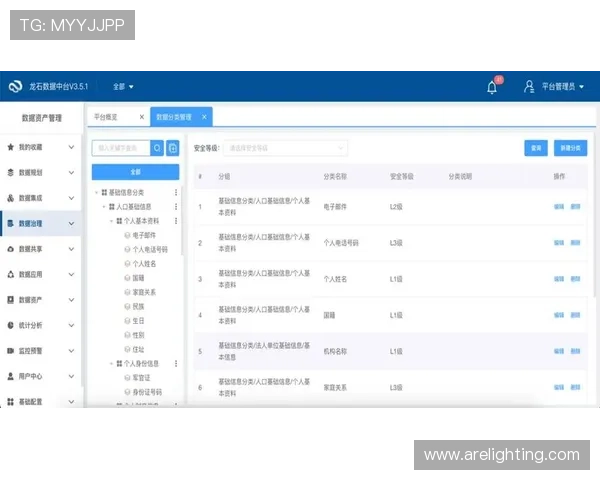
Task: Select 性别 in the category tree
Action: [x=138, y=335]
